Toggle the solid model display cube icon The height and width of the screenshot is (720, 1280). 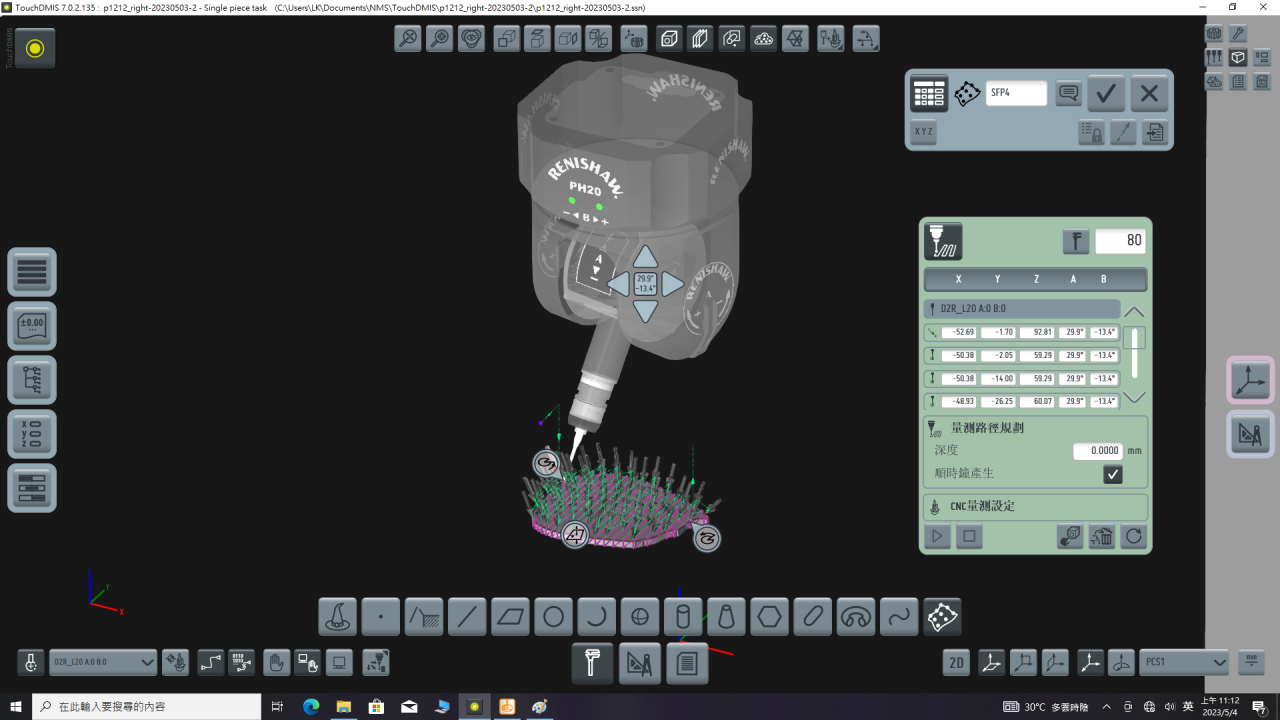click(x=669, y=39)
